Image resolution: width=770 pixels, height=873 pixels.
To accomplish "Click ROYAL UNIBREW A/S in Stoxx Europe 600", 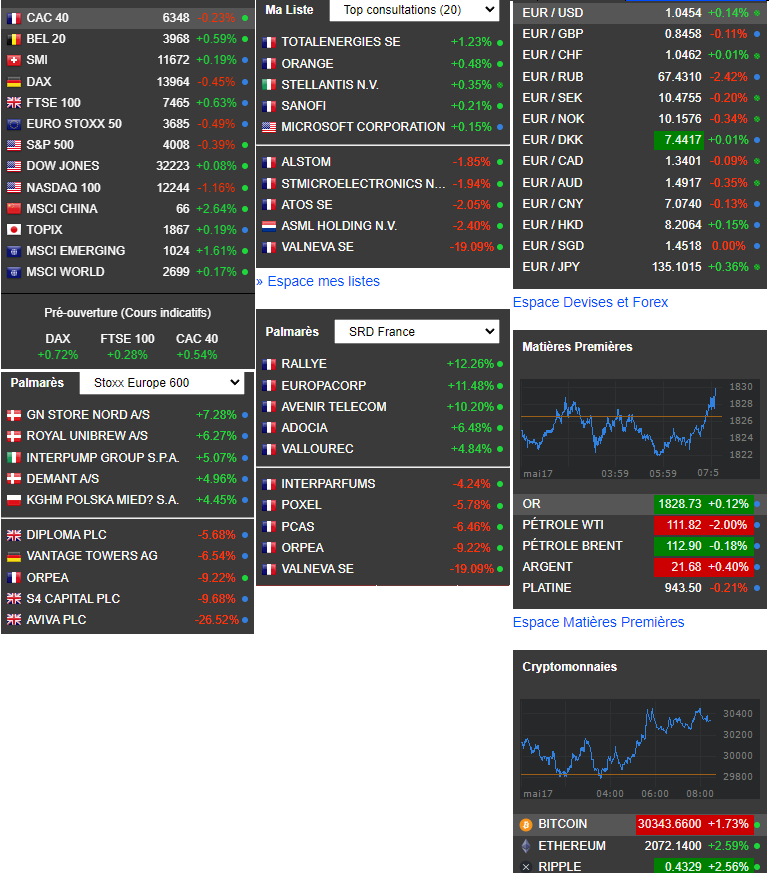I will tap(87, 436).
